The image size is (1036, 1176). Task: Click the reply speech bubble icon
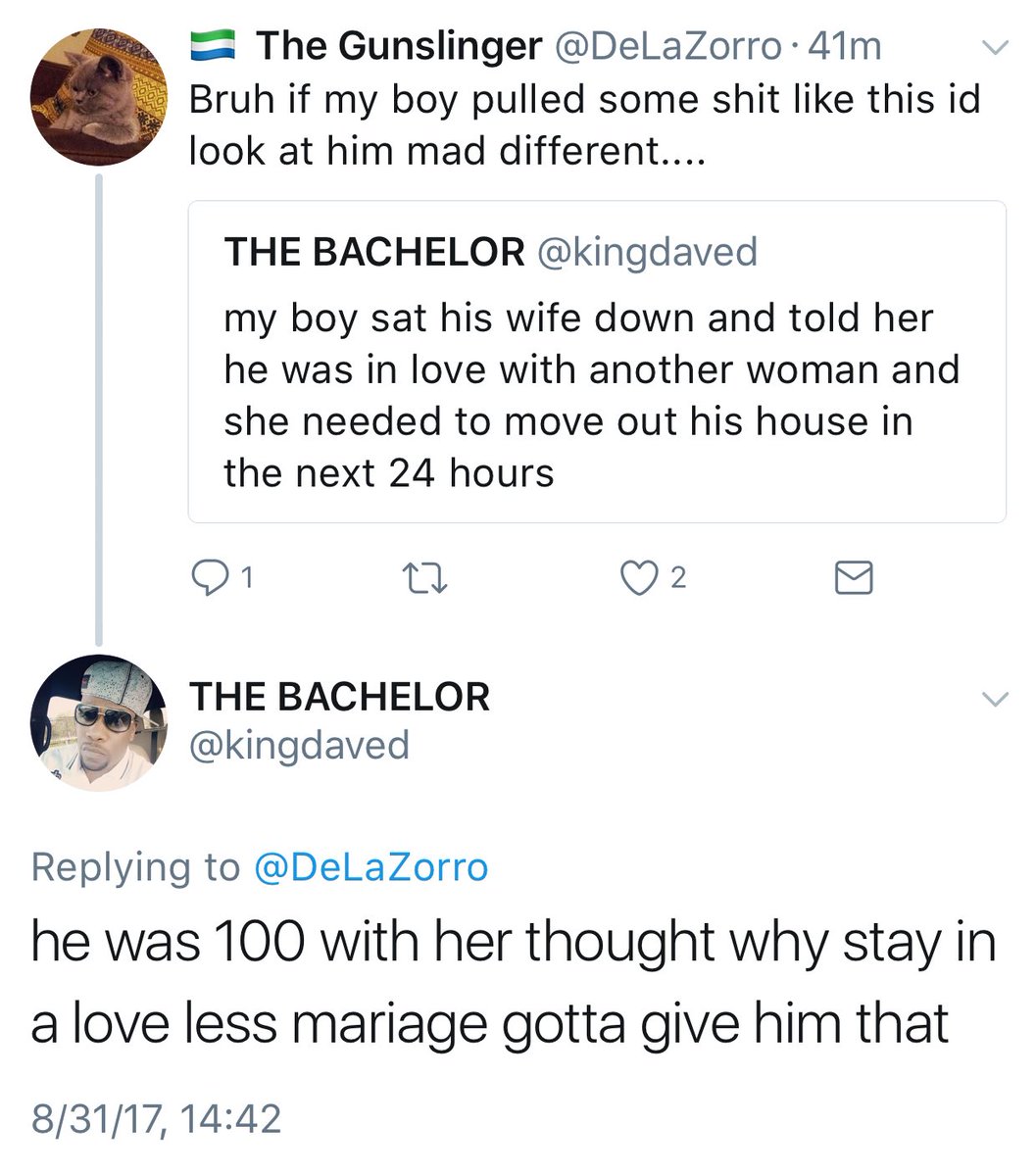(x=208, y=579)
